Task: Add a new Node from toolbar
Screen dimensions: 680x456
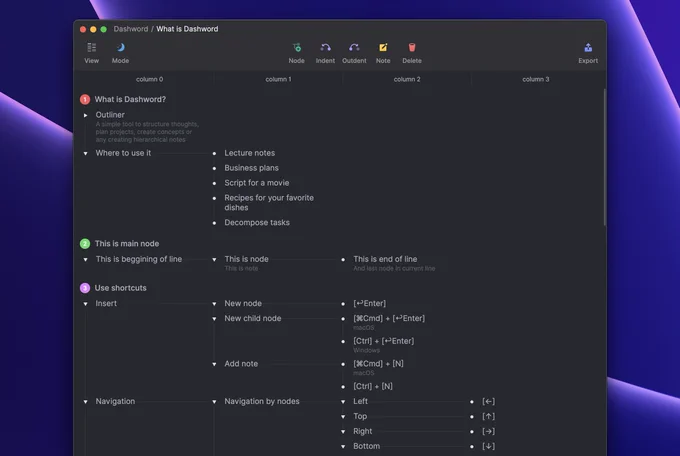Action: [297, 47]
